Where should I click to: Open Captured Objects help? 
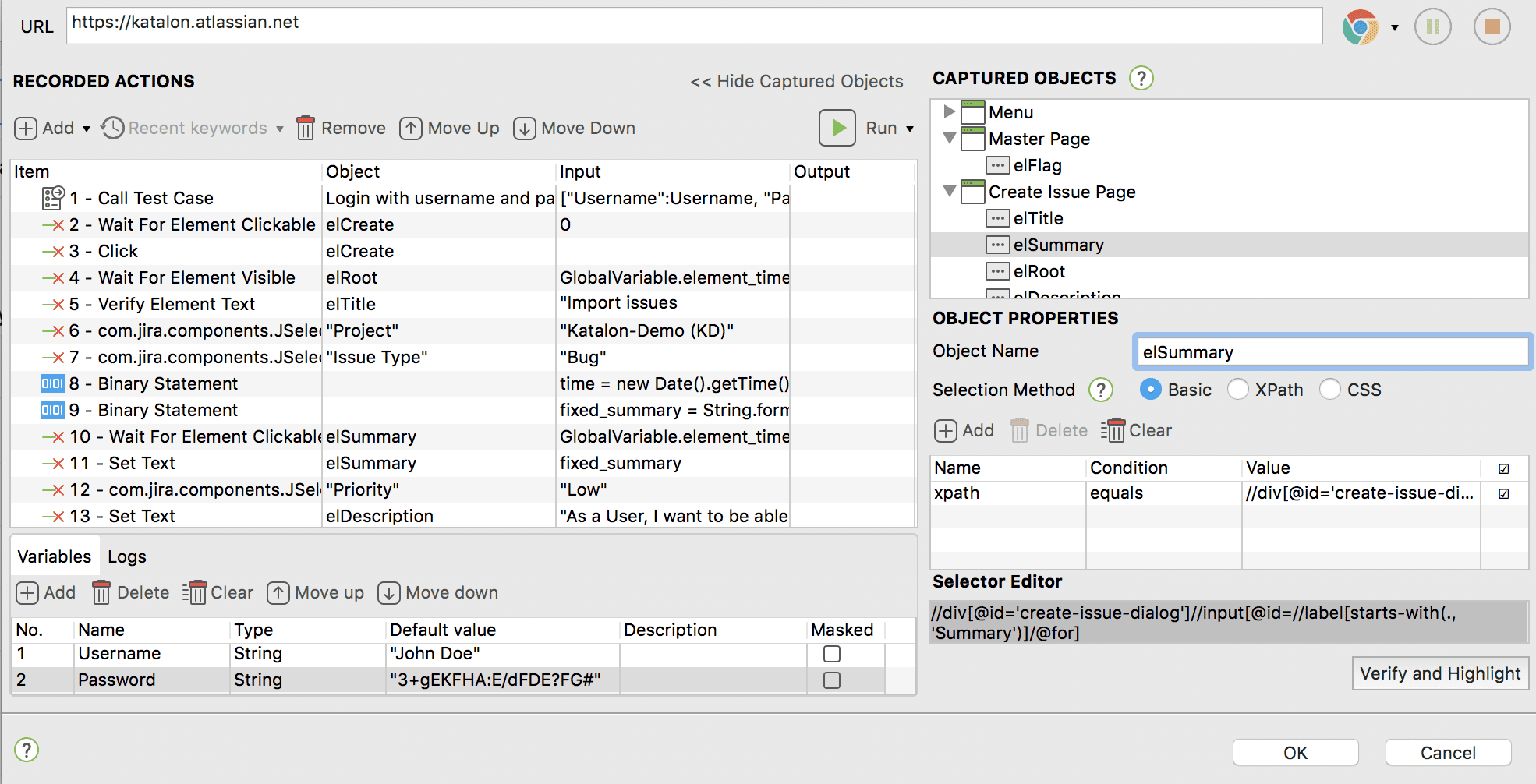(x=1141, y=78)
